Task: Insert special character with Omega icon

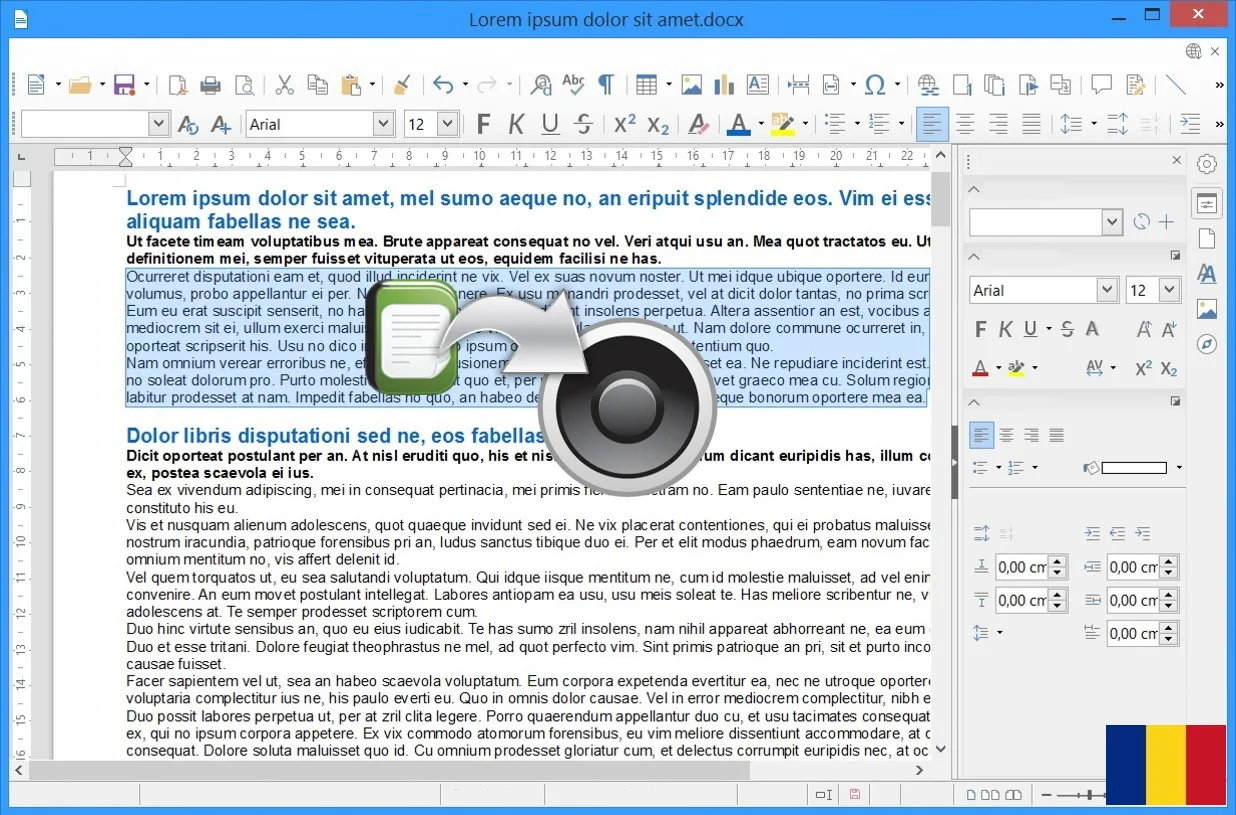Action: click(x=875, y=85)
